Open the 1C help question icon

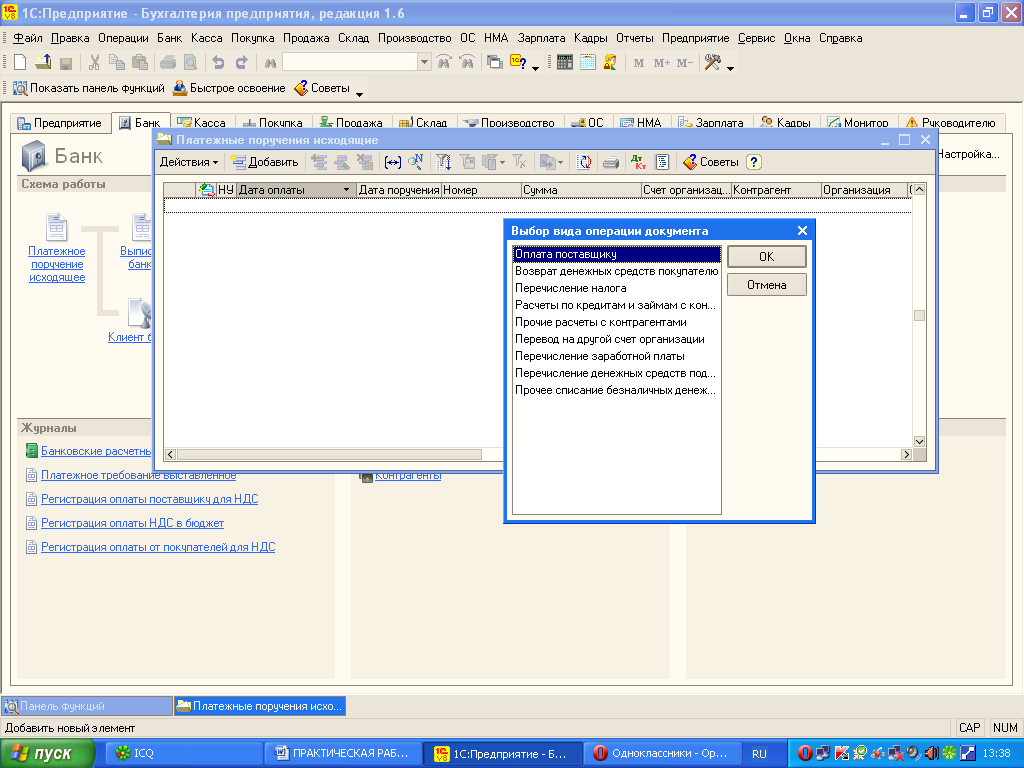coord(518,62)
